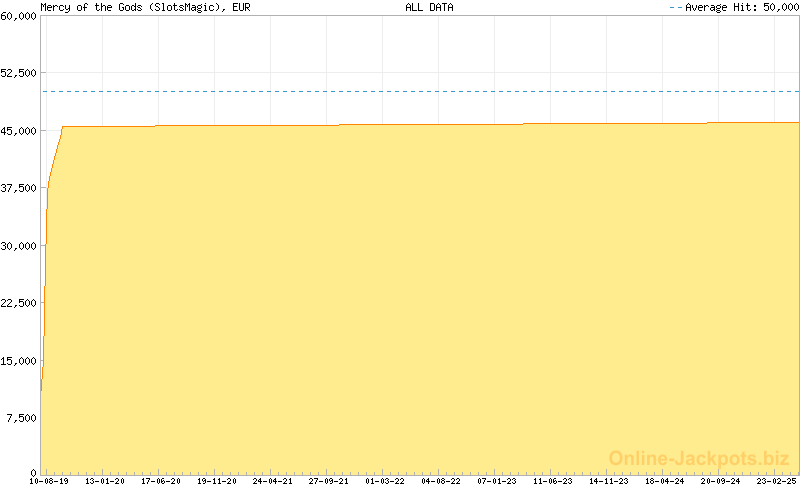Click the 23-02-25 final date label

pos(777,481)
